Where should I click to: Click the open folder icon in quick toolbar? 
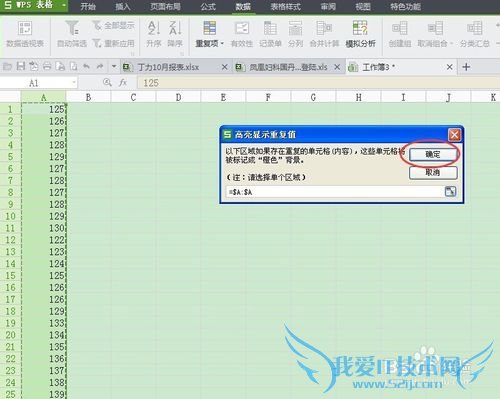click(7, 67)
